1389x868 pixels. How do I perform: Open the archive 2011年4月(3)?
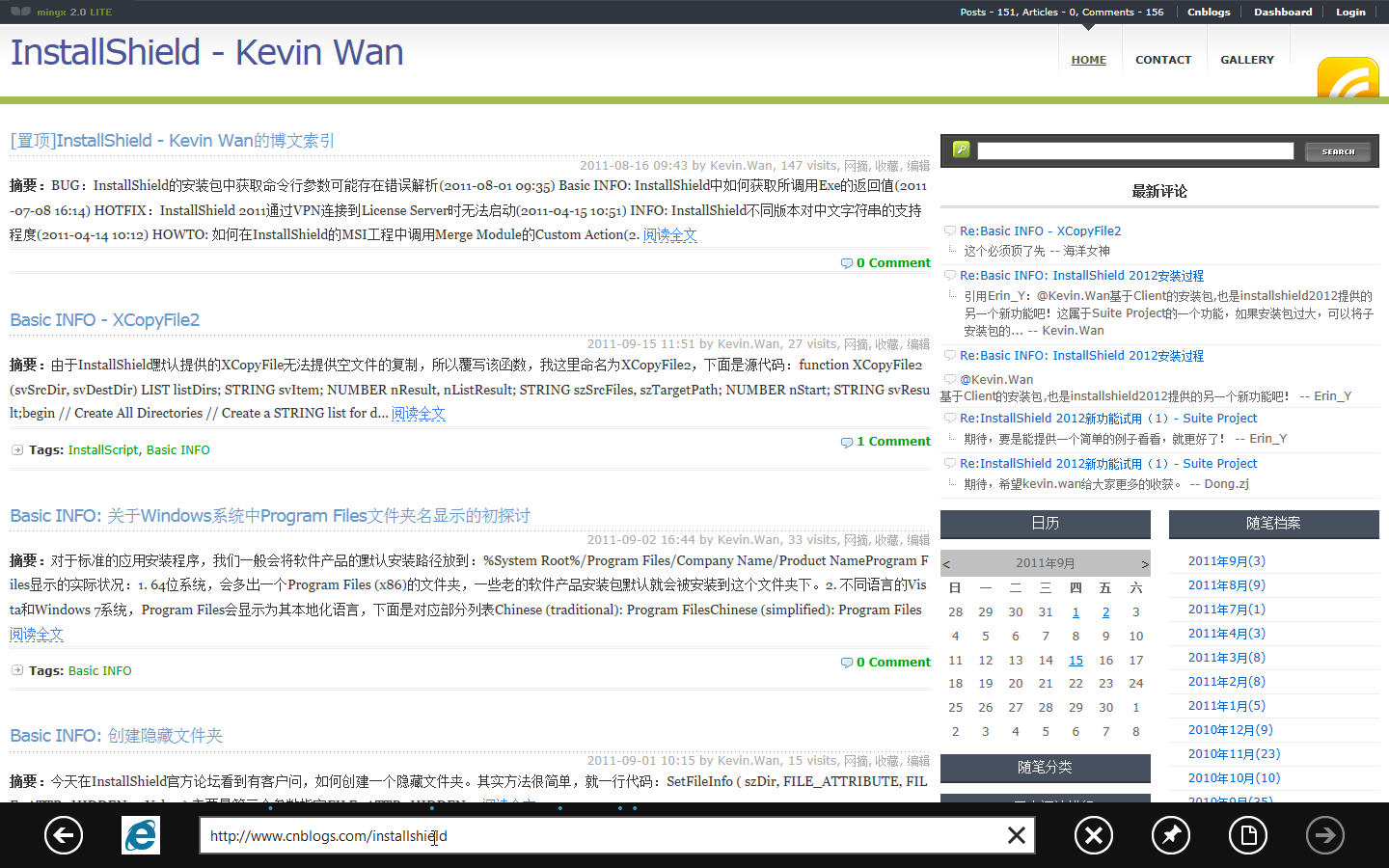[1227, 634]
